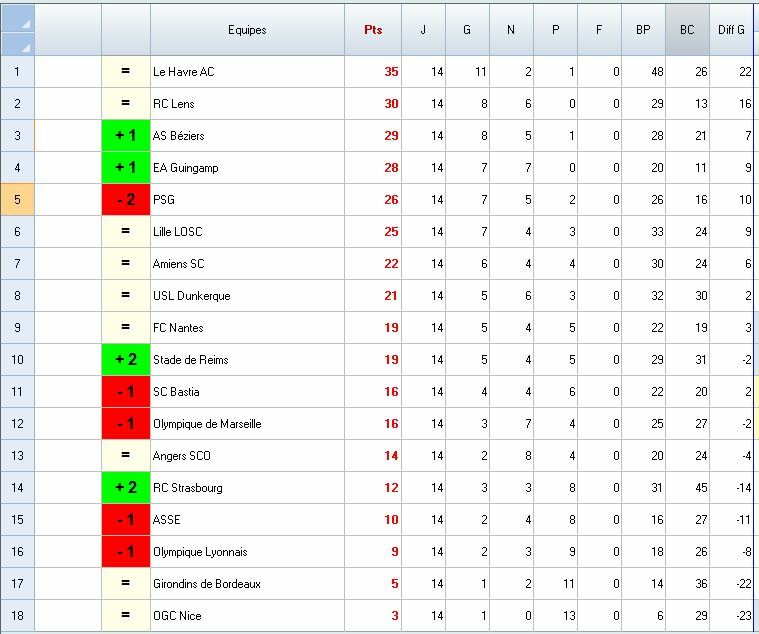Click the green +1 indicator for EA Guingamp
Image resolution: width=759 pixels, height=634 pixels.
(x=126, y=168)
